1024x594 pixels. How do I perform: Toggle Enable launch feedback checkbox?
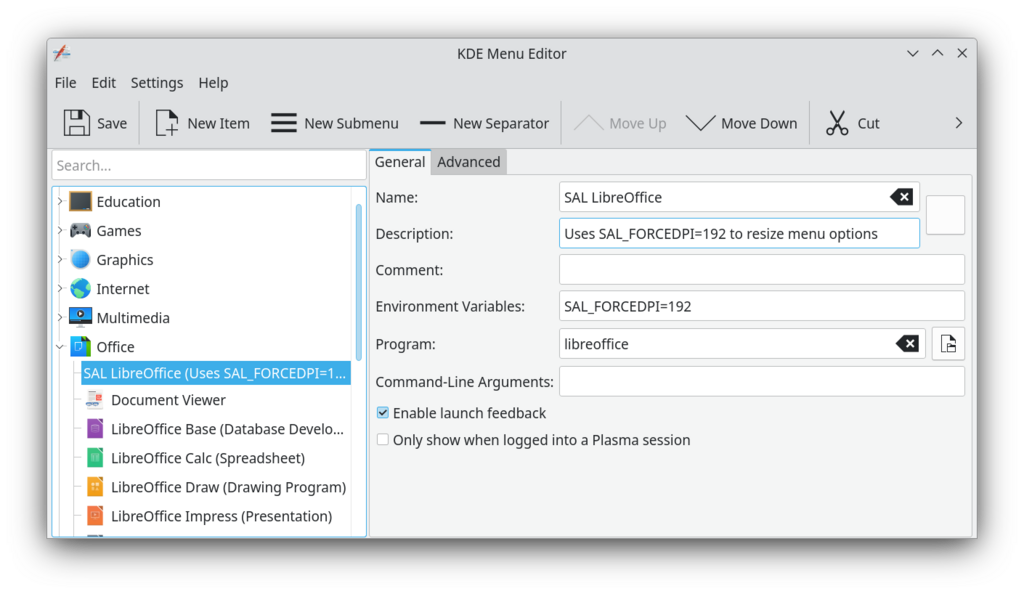[383, 413]
